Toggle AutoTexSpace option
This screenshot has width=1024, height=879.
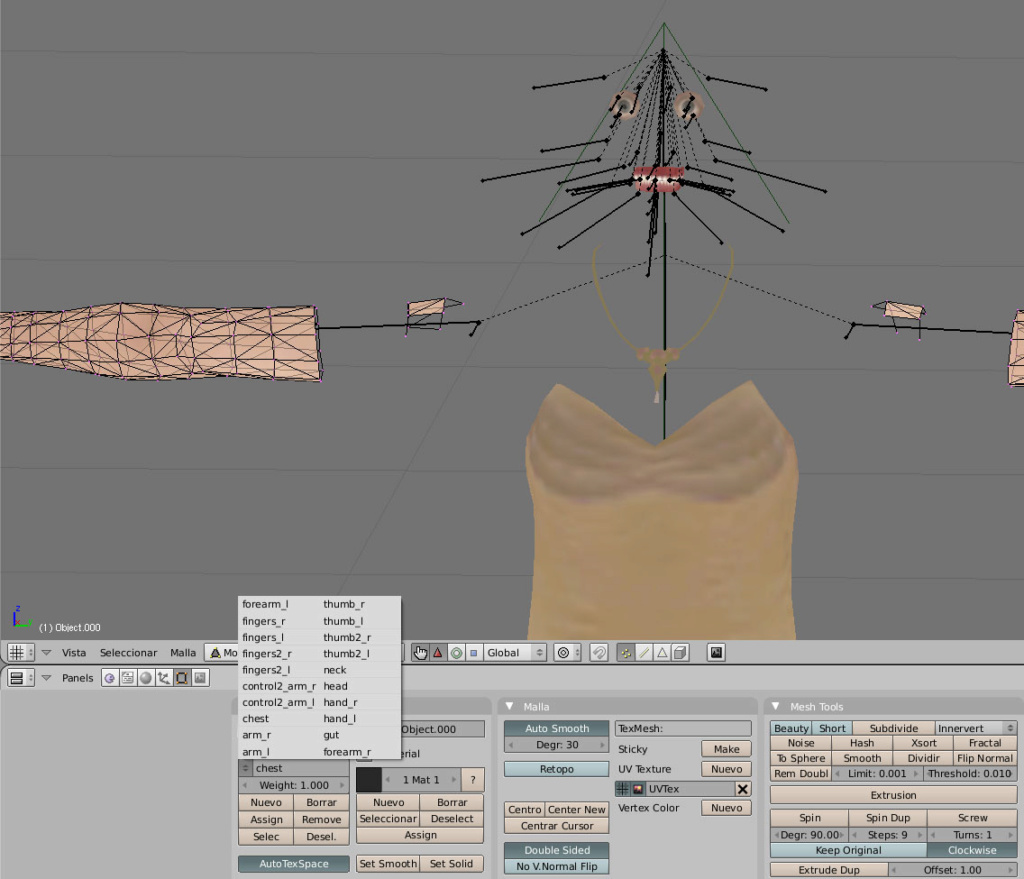point(294,863)
